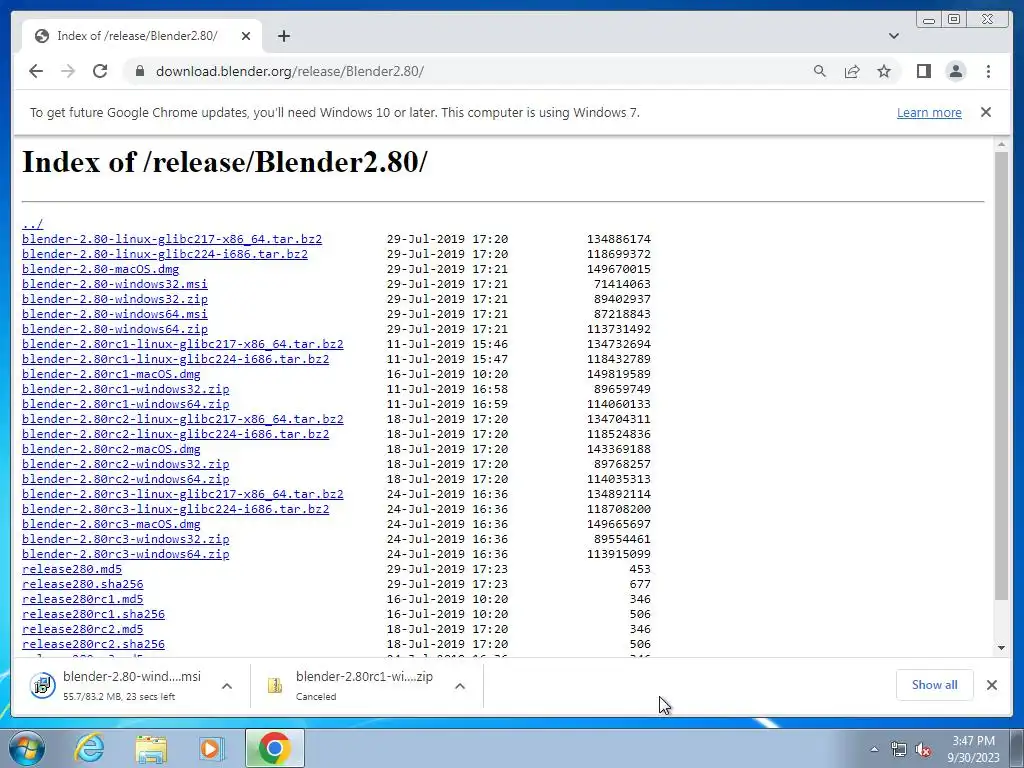Click blender-2.80rc2-windows32.zip link

coord(125,464)
